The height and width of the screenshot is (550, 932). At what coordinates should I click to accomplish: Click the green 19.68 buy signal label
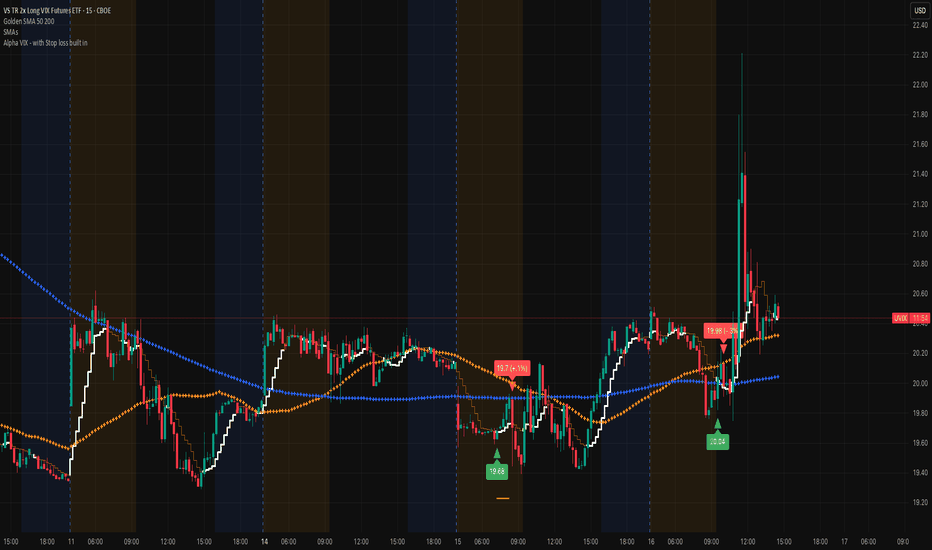point(496,472)
